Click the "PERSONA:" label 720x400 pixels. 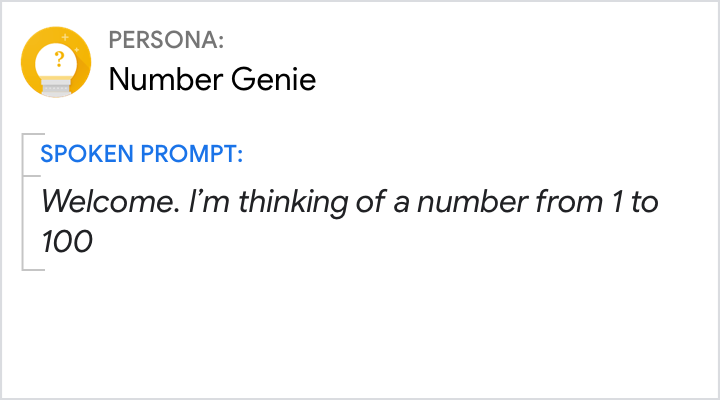click(x=166, y=41)
